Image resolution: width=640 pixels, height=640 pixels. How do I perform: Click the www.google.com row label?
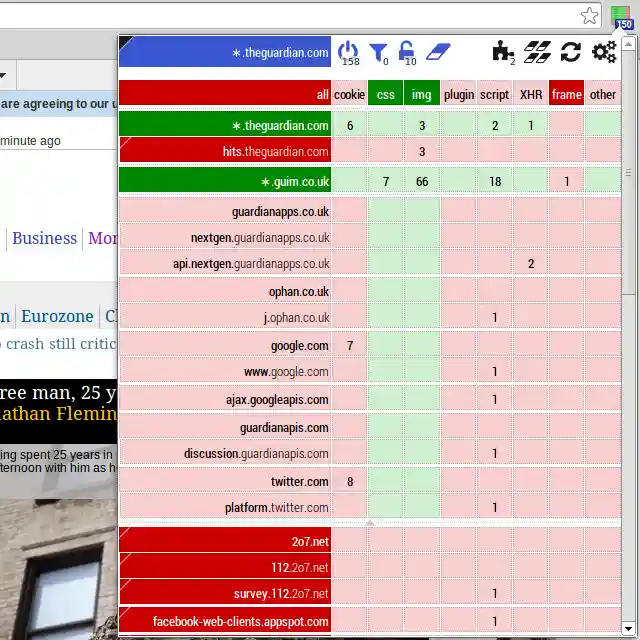pyautogui.click(x=225, y=370)
